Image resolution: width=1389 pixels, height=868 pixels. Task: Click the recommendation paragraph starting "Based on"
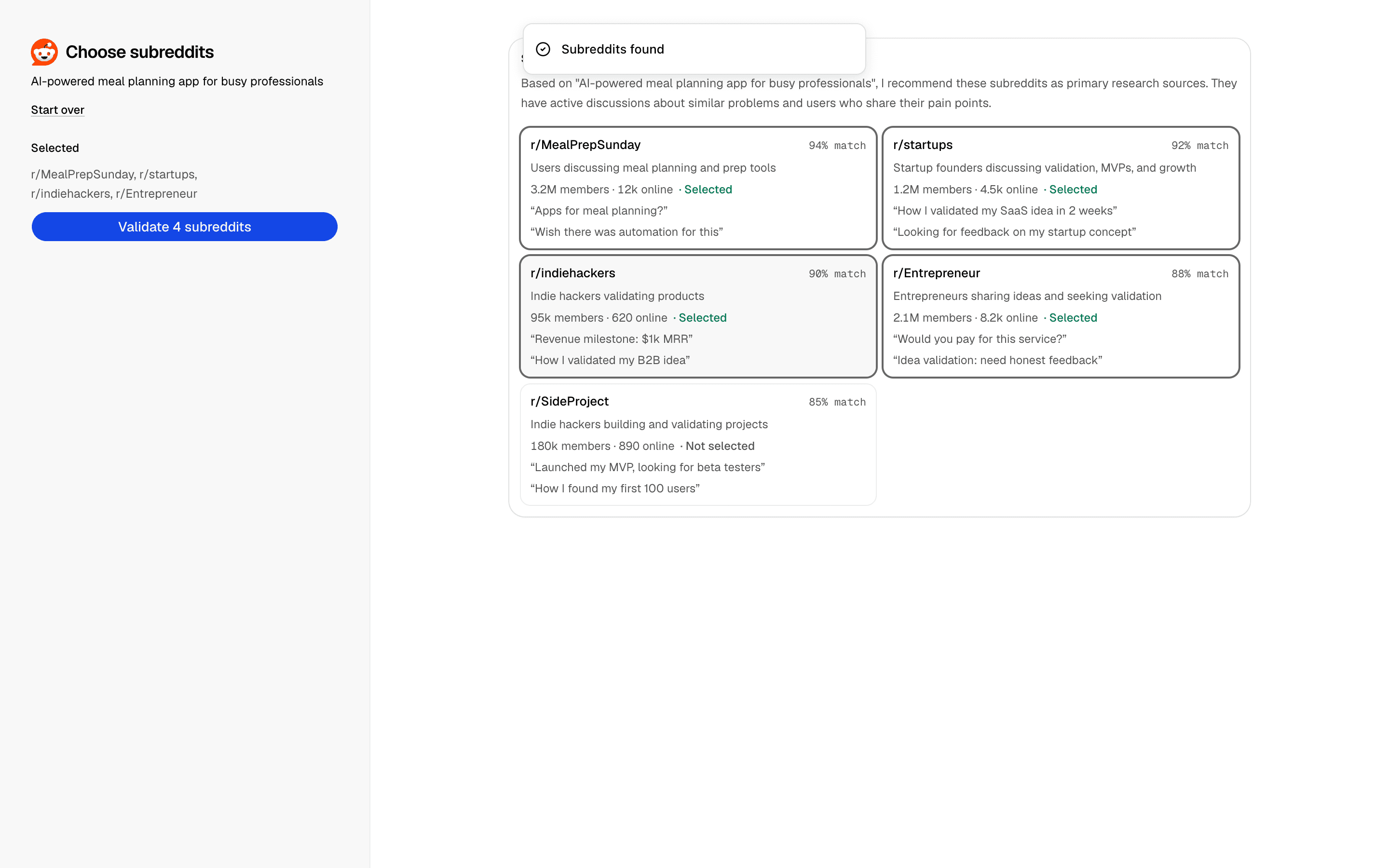[879, 93]
